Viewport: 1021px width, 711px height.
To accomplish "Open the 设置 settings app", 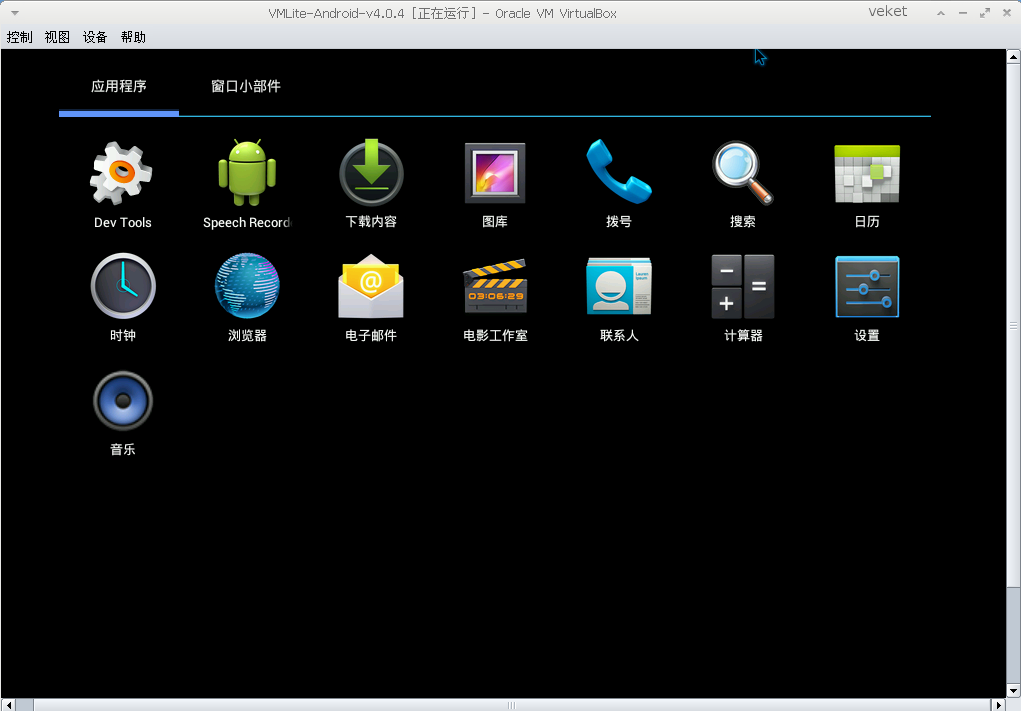I will [x=867, y=300].
